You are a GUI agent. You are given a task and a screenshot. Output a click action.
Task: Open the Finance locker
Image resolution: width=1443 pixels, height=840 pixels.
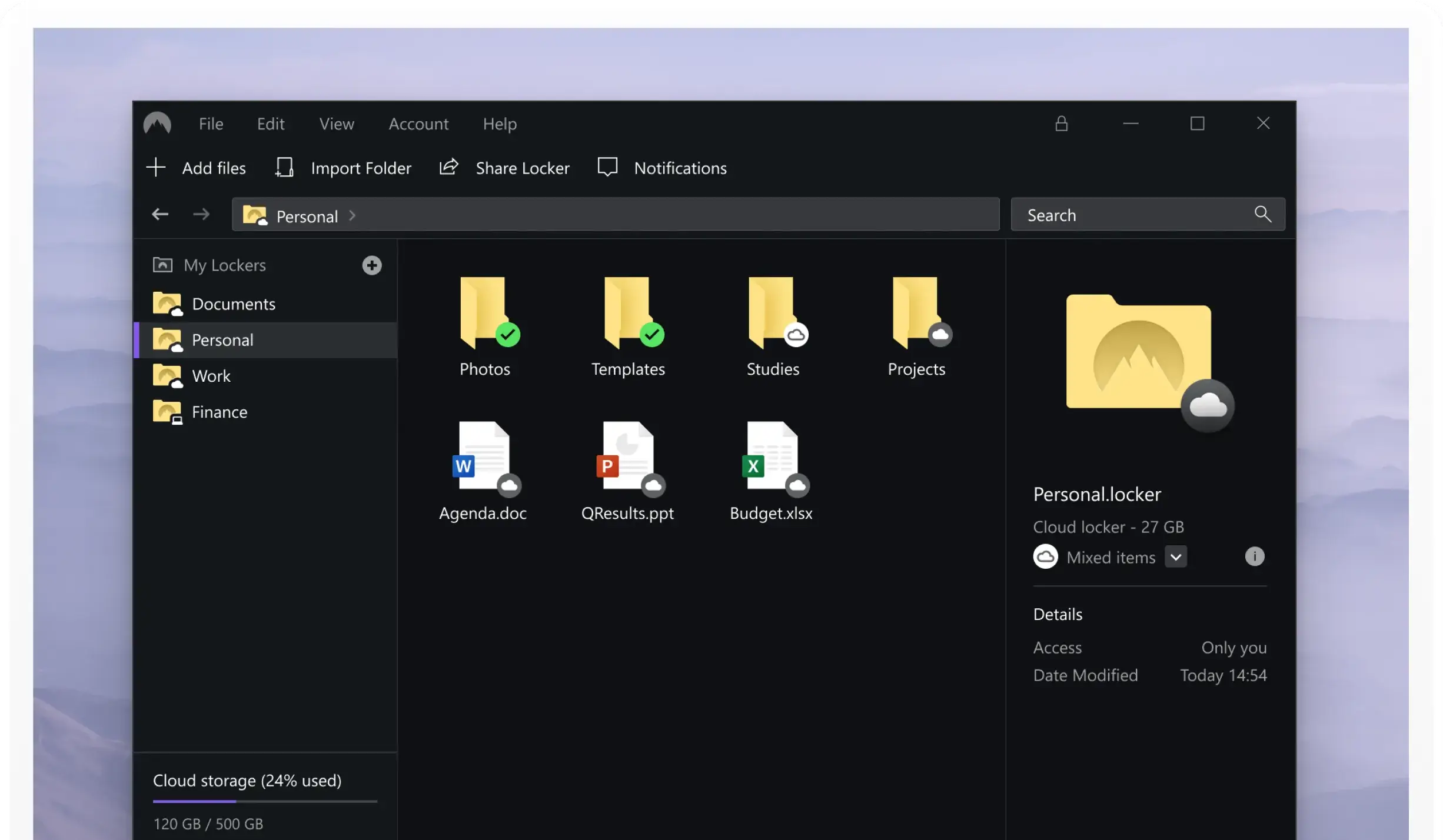point(220,412)
